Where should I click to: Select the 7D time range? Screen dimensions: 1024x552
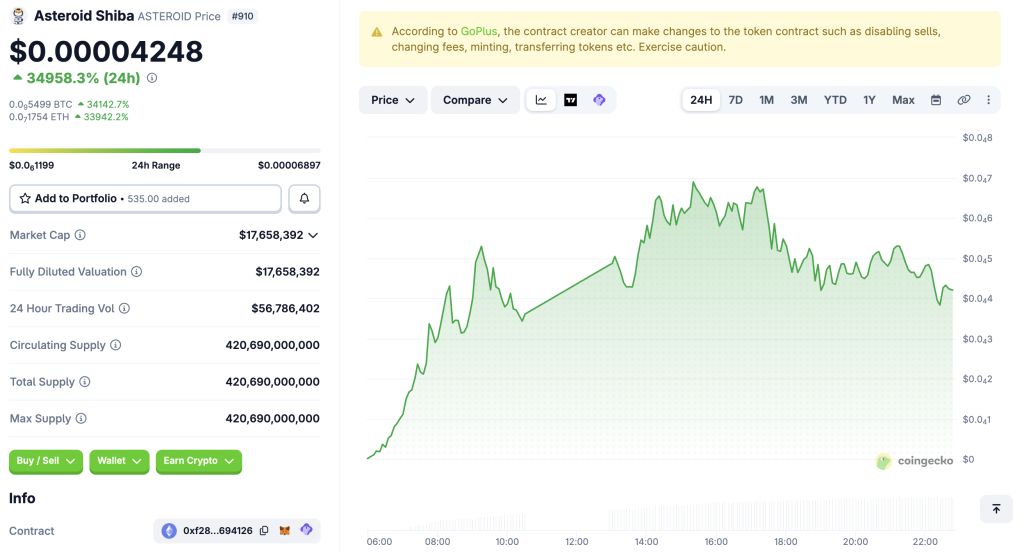coord(736,100)
